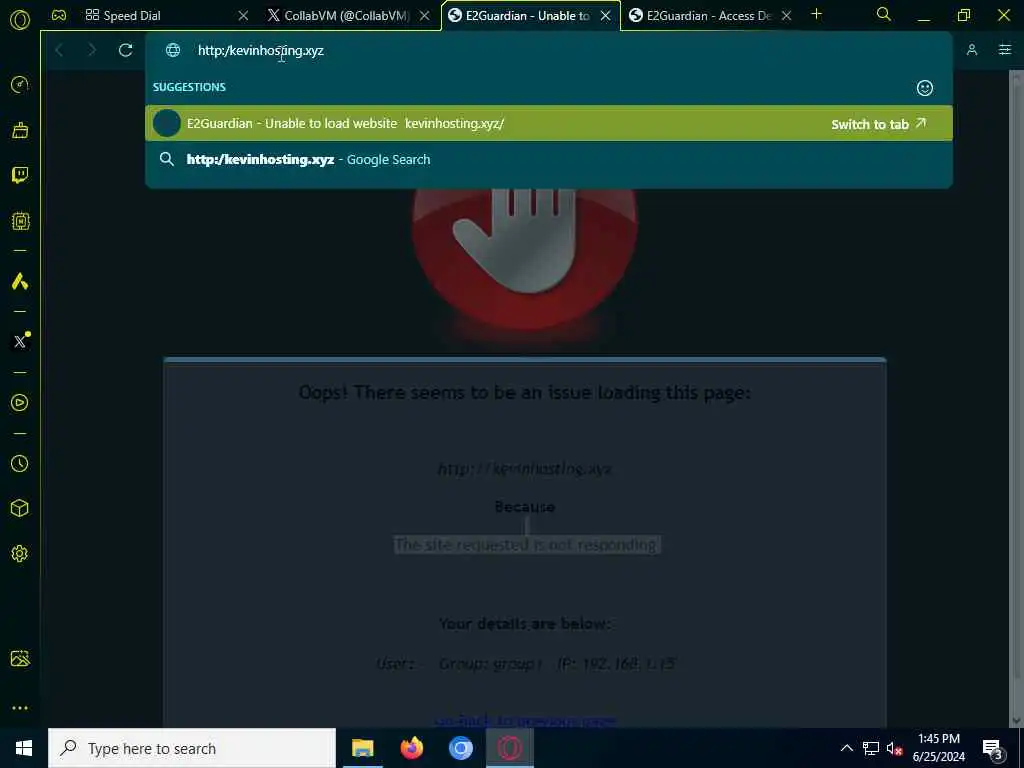Open a new tab with plus button
The width and height of the screenshot is (1024, 768).
pyautogui.click(x=816, y=14)
